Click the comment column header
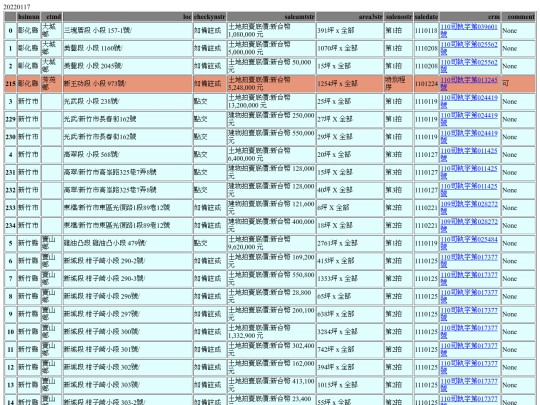Viewport: 540px width, 405px height. click(x=519, y=17)
